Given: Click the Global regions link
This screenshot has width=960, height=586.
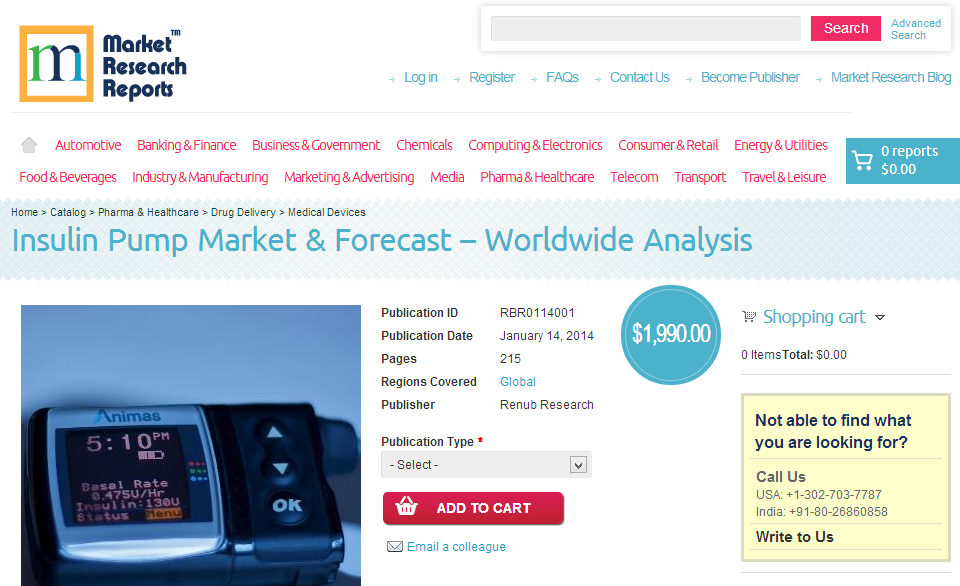Looking at the screenshot, I should point(518,382).
